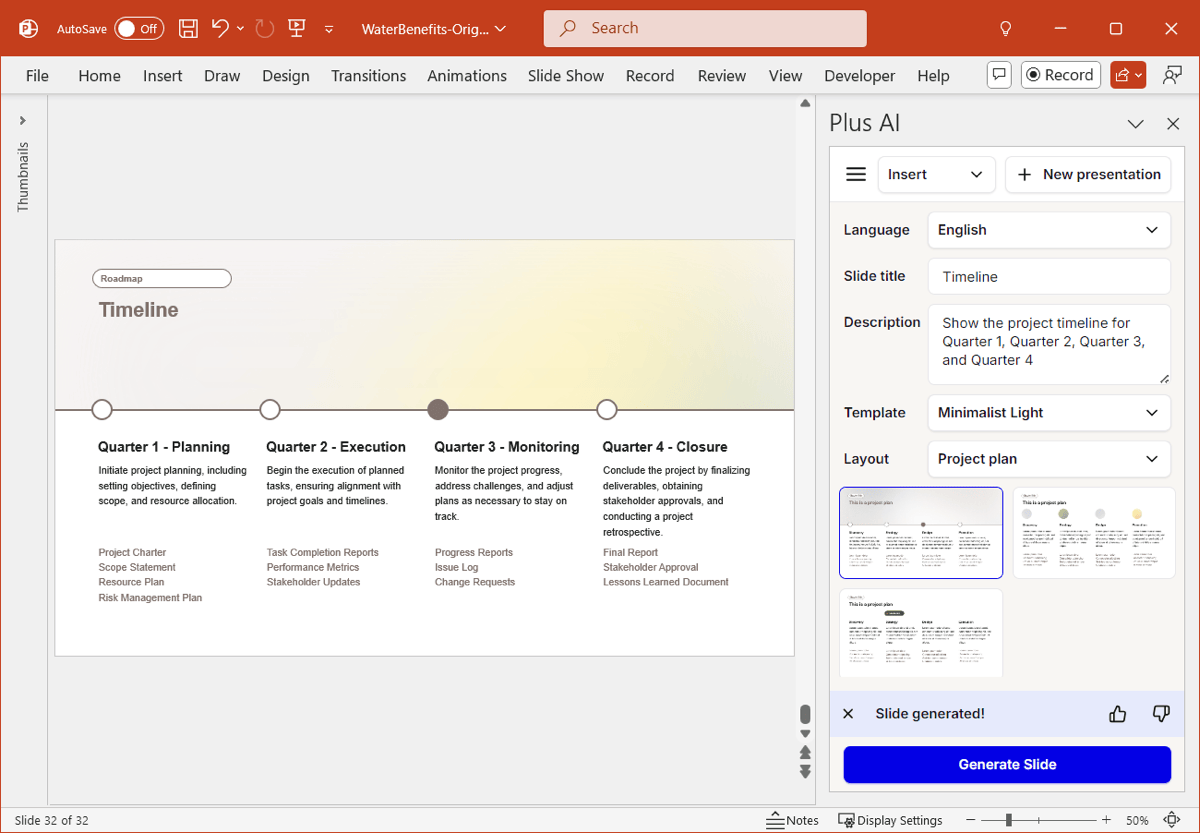
Task: Open the Transitions ribbon tab
Action: 368,76
